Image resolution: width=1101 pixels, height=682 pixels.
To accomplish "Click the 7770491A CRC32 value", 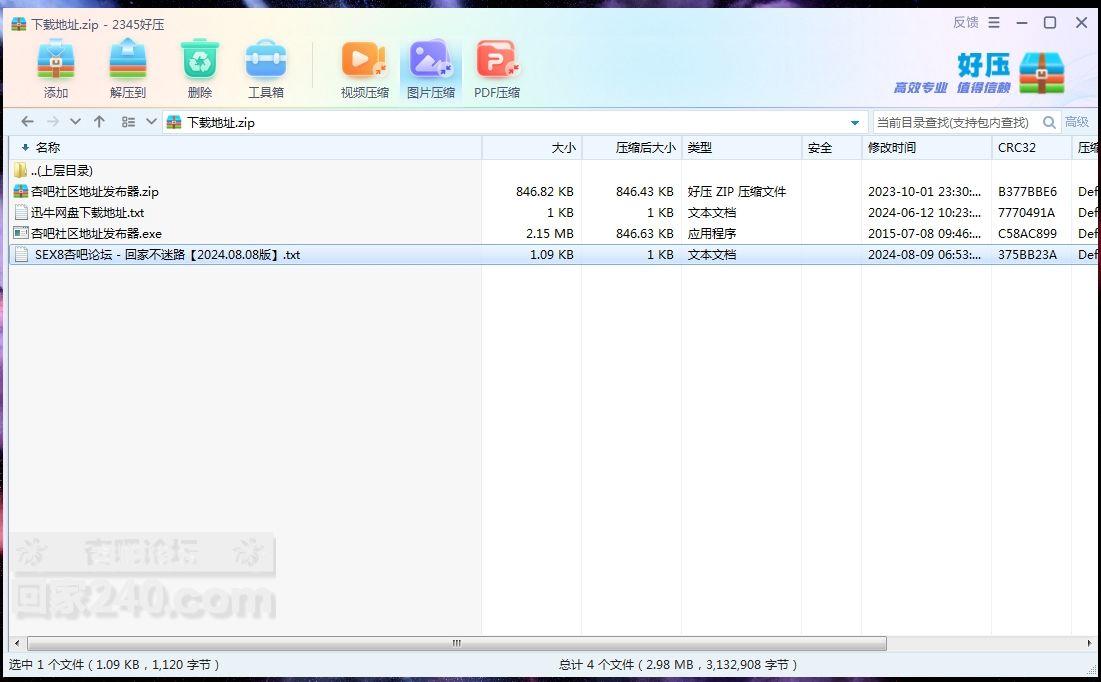I will (1026, 212).
